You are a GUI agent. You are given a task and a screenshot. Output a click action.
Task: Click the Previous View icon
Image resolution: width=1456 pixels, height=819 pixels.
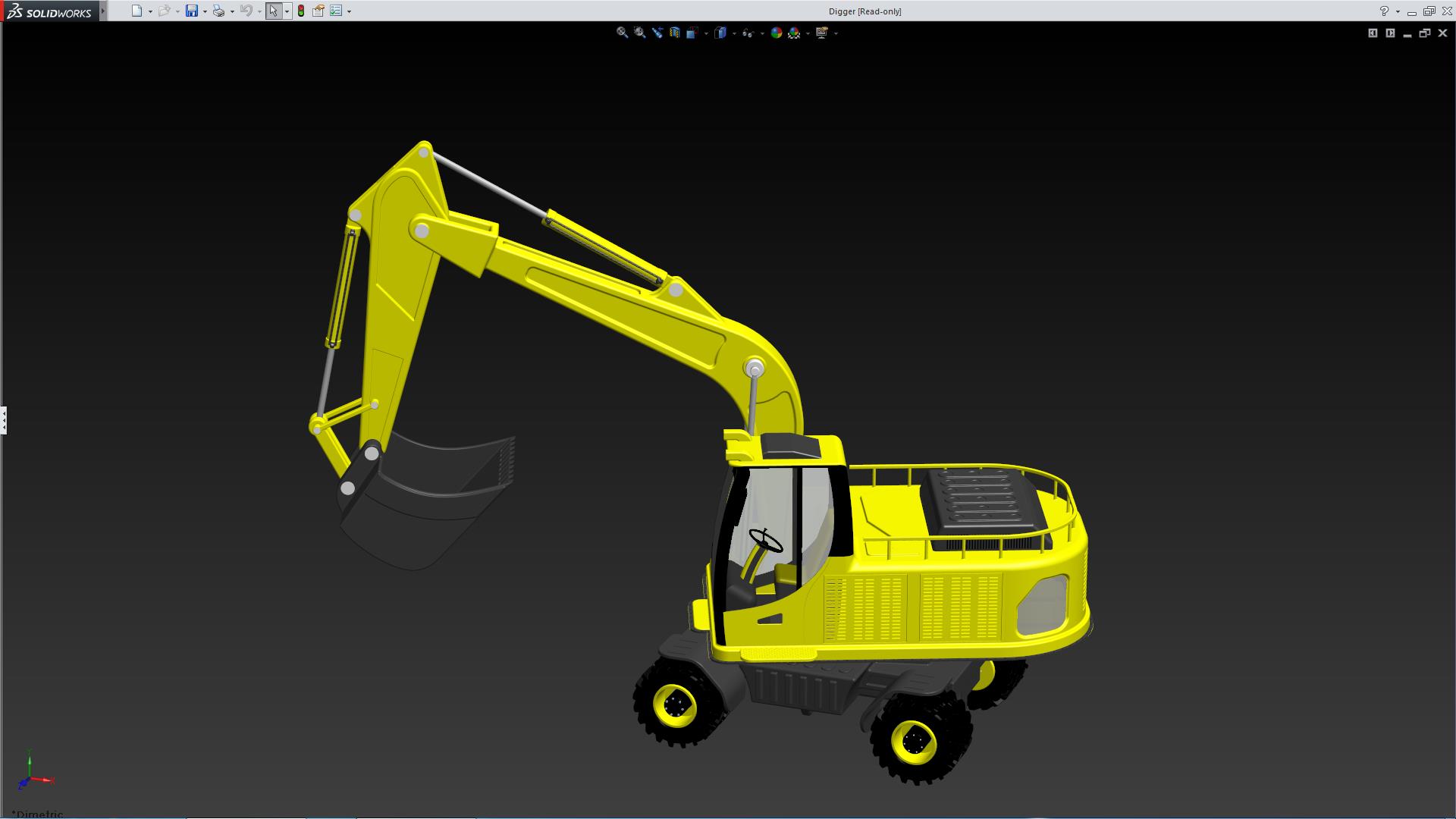pos(657,33)
